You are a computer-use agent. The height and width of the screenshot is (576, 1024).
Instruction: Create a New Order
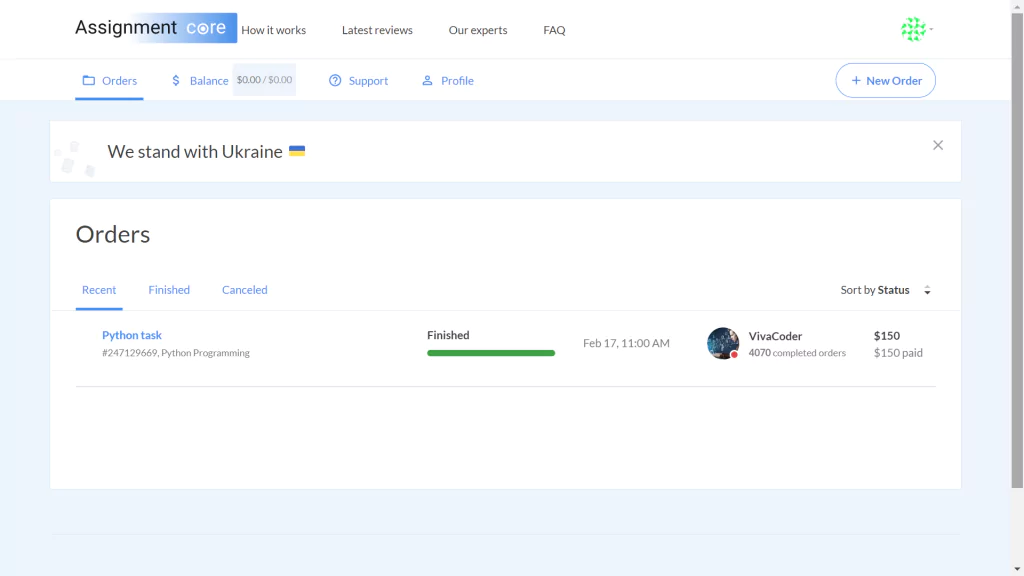(886, 80)
